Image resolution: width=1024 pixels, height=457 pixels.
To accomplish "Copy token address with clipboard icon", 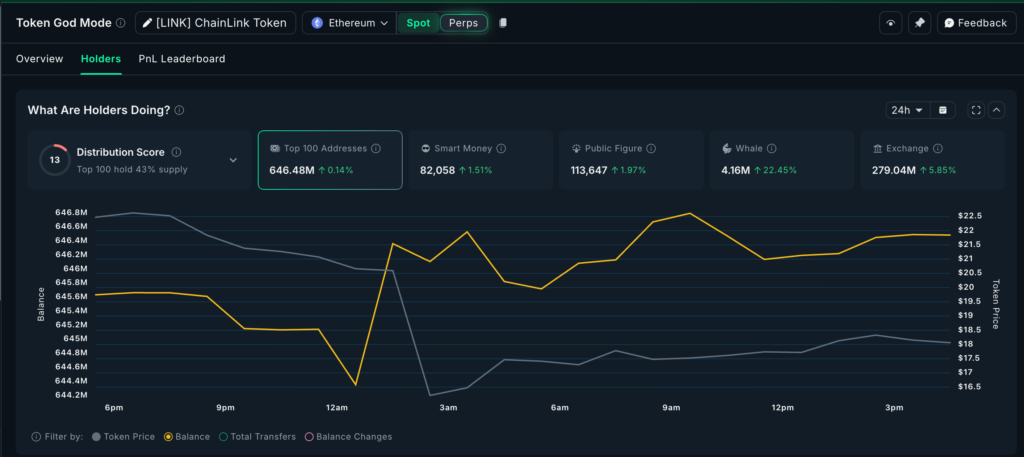I will coord(503,23).
